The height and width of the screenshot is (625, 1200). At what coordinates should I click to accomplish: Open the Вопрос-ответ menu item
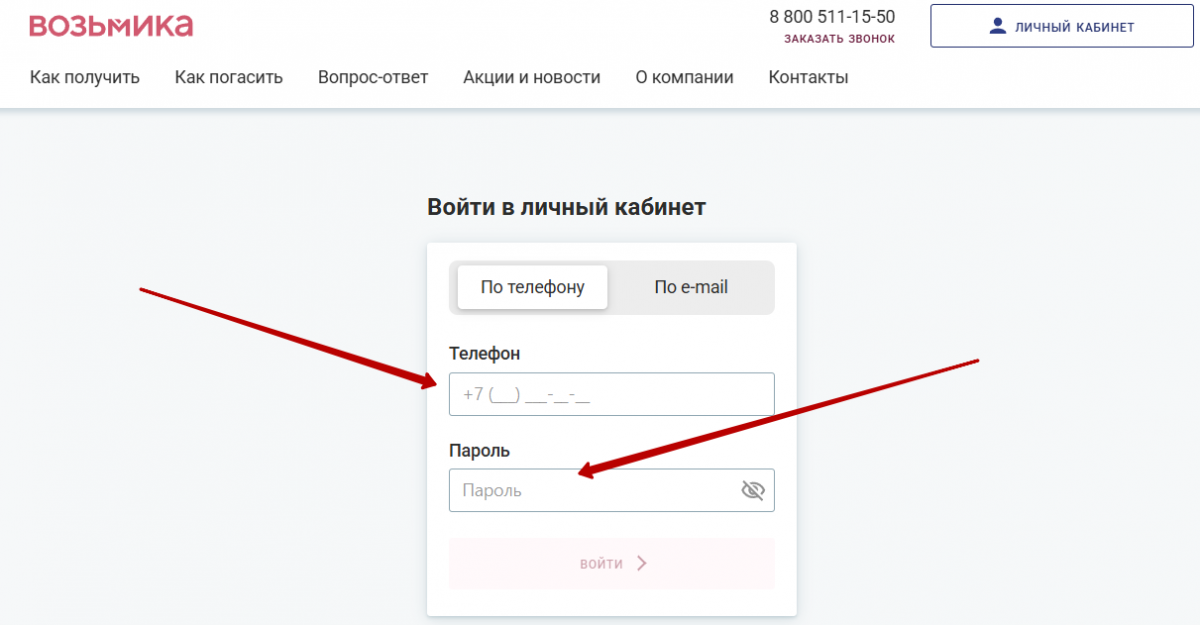373,77
